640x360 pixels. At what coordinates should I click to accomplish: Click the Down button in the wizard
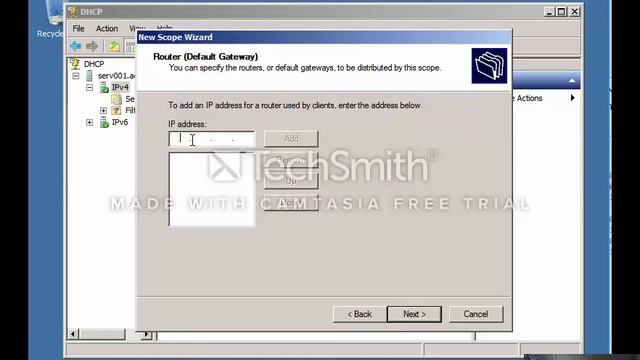(x=291, y=203)
